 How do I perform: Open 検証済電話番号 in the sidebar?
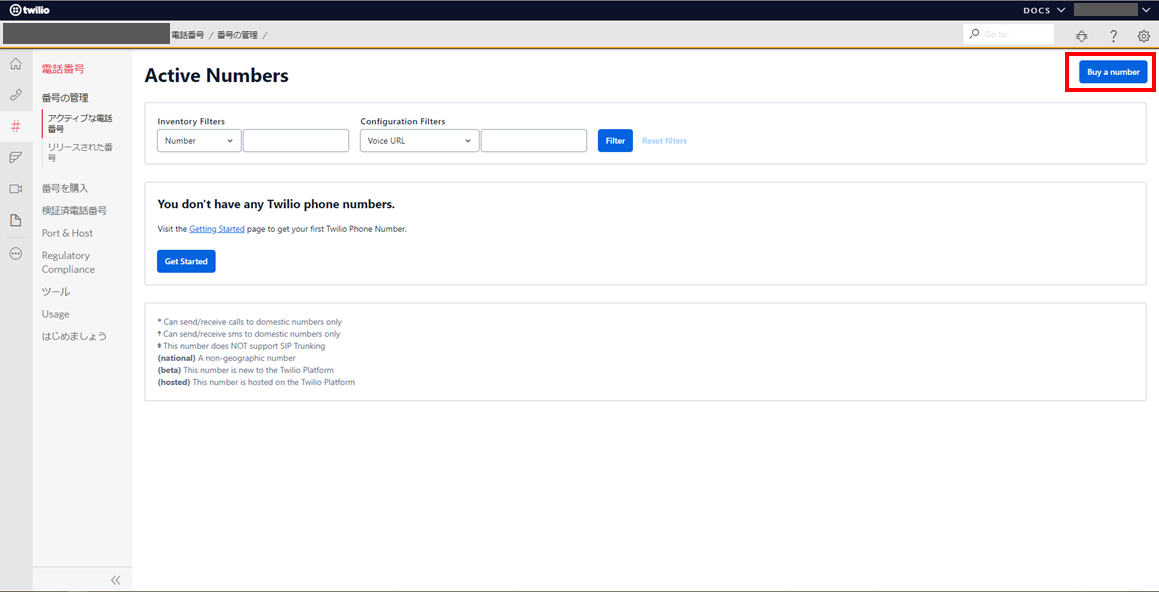pos(74,211)
